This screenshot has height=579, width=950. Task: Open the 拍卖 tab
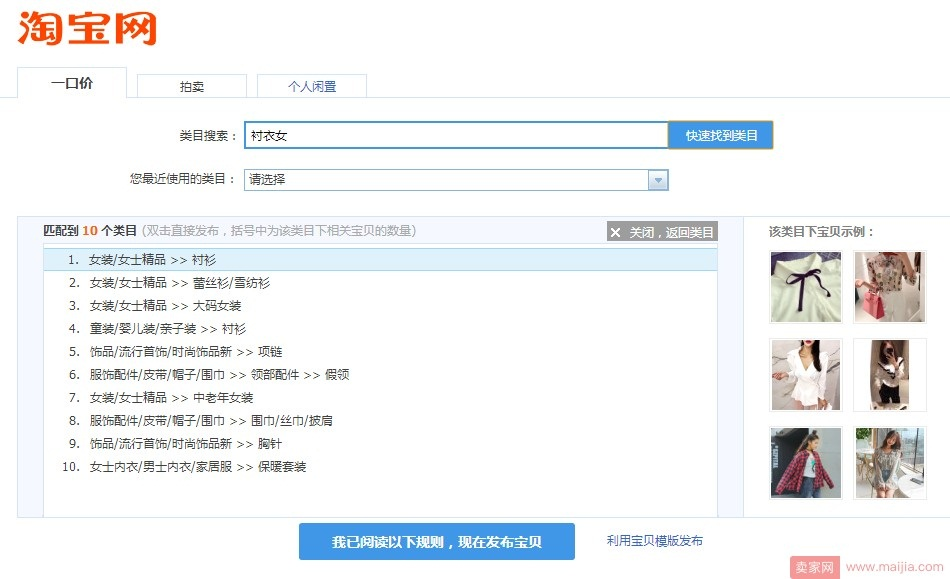(x=191, y=86)
